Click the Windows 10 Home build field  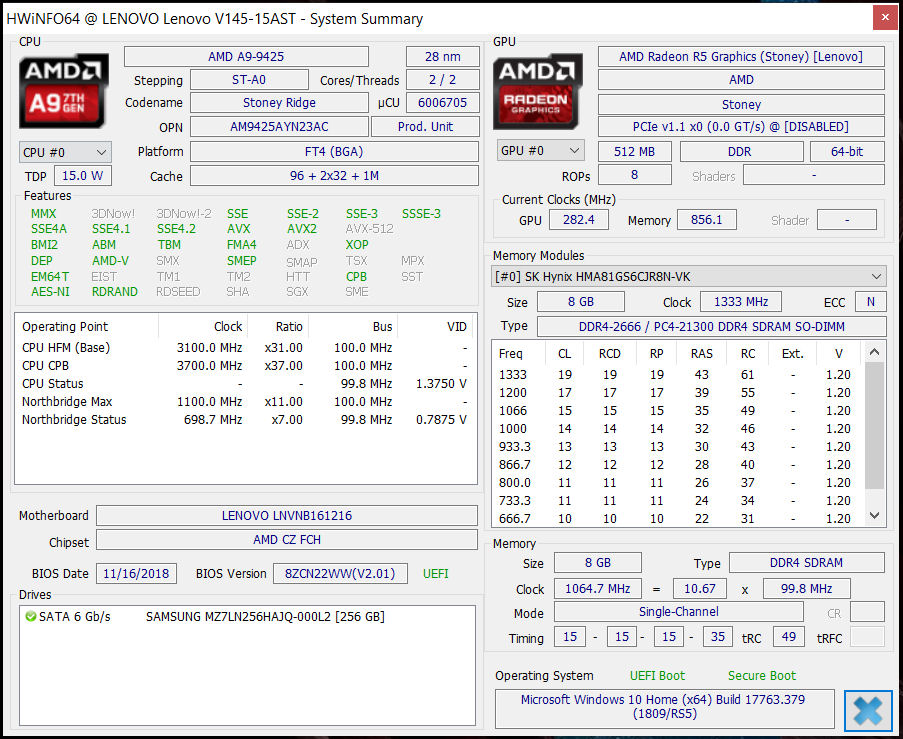click(x=665, y=707)
